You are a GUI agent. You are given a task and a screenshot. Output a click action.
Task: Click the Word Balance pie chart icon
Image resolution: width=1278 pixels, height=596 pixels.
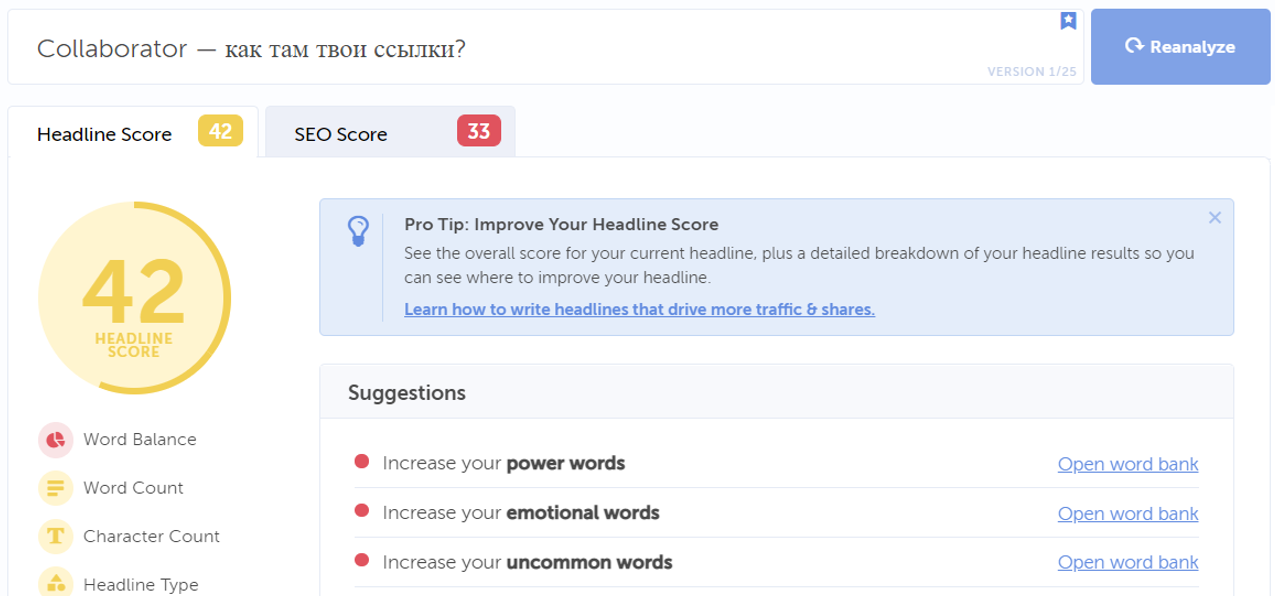tap(55, 439)
